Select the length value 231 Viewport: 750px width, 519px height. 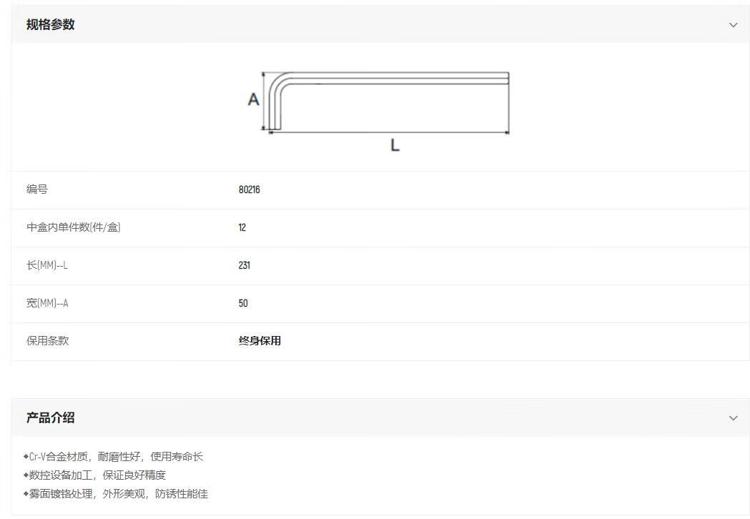244,265
